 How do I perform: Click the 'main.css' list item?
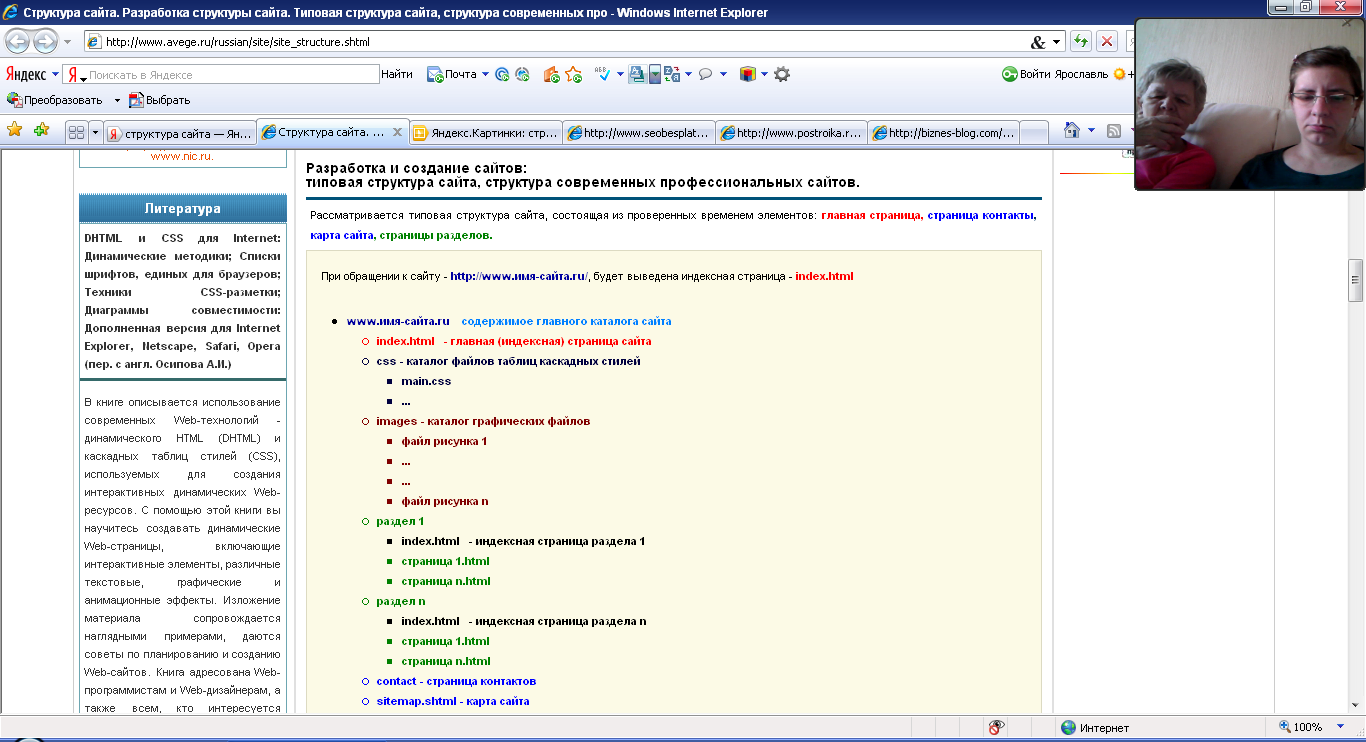(x=426, y=381)
